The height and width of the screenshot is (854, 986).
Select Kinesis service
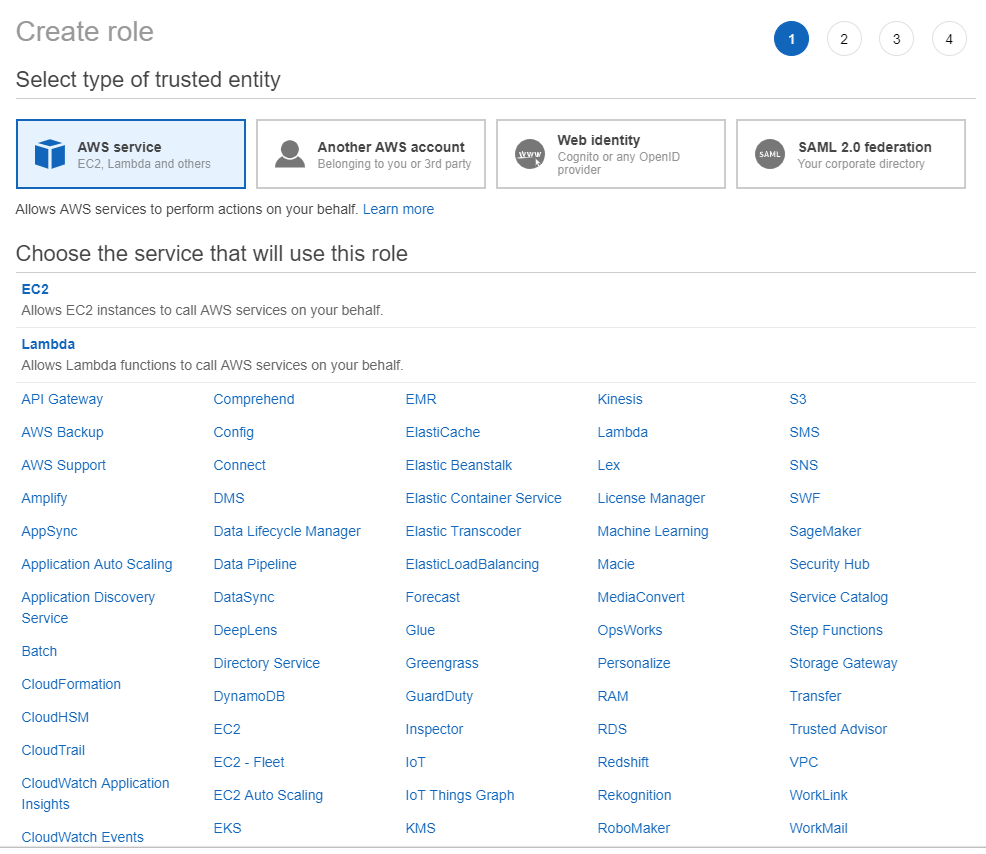click(620, 399)
